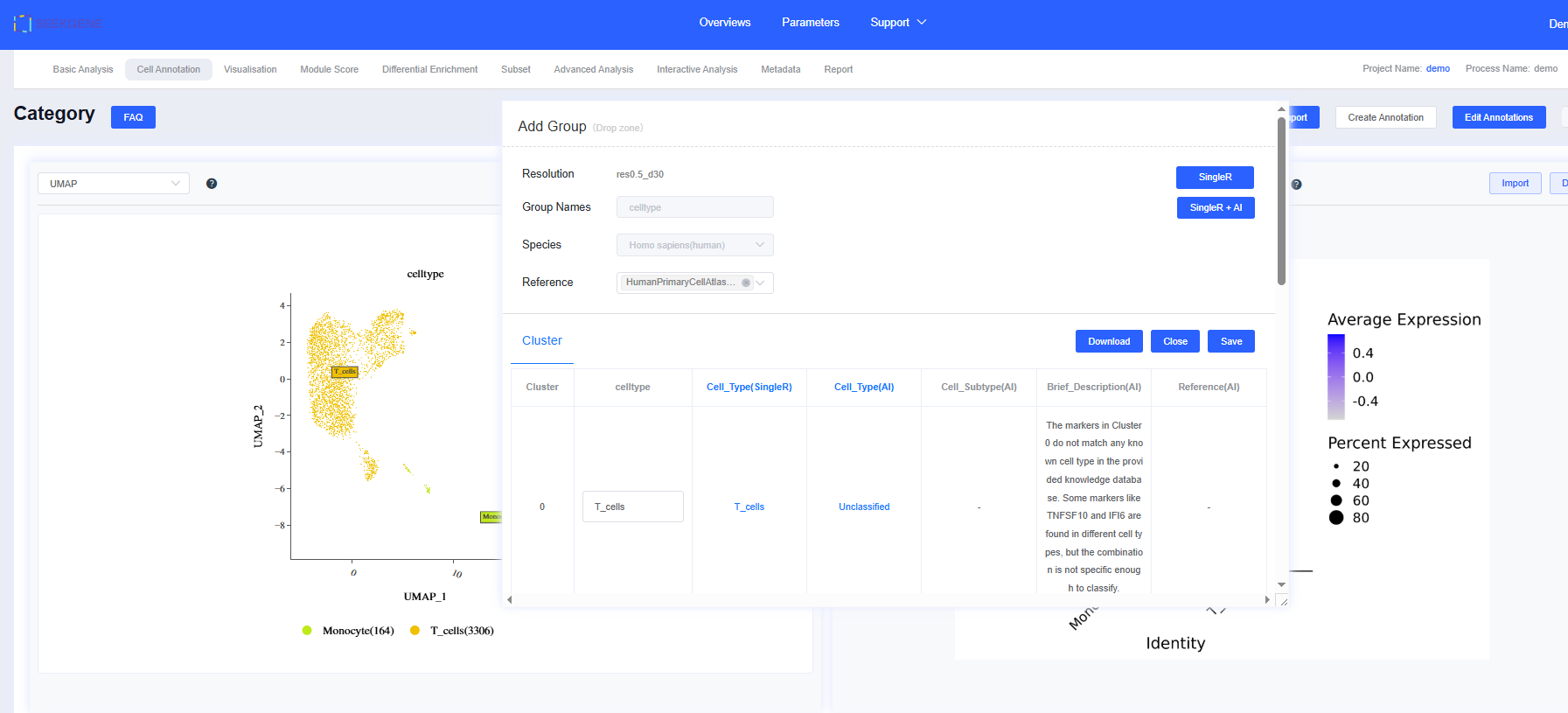Click the scroll-down arrow in Add Group panel

tap(1281, 584)
